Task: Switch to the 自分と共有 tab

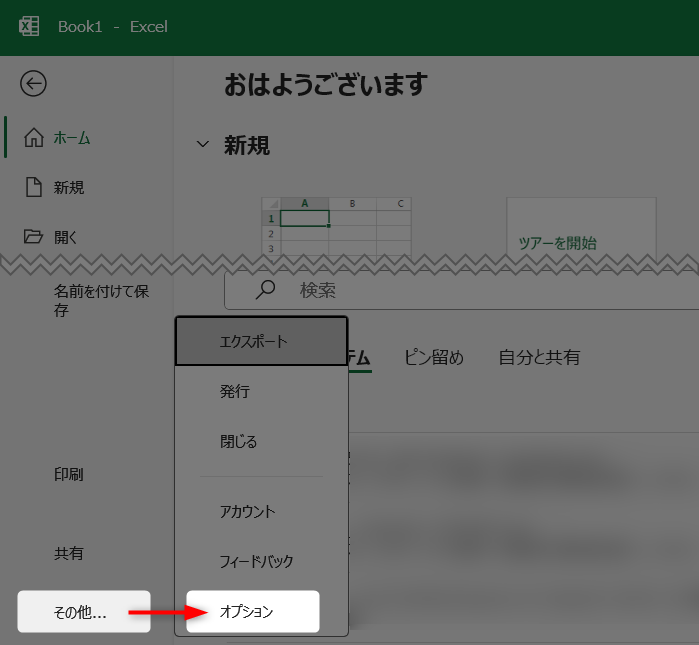Action: point(539,357)
